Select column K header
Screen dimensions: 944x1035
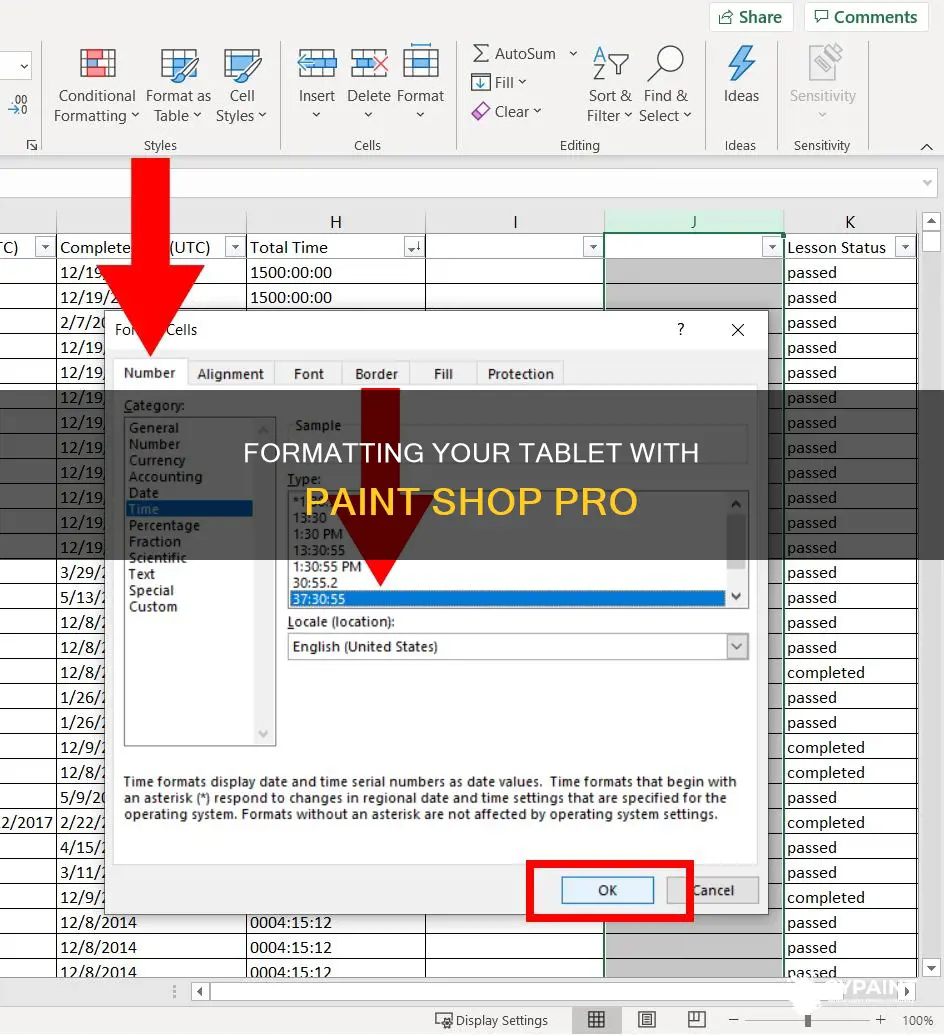850,222
